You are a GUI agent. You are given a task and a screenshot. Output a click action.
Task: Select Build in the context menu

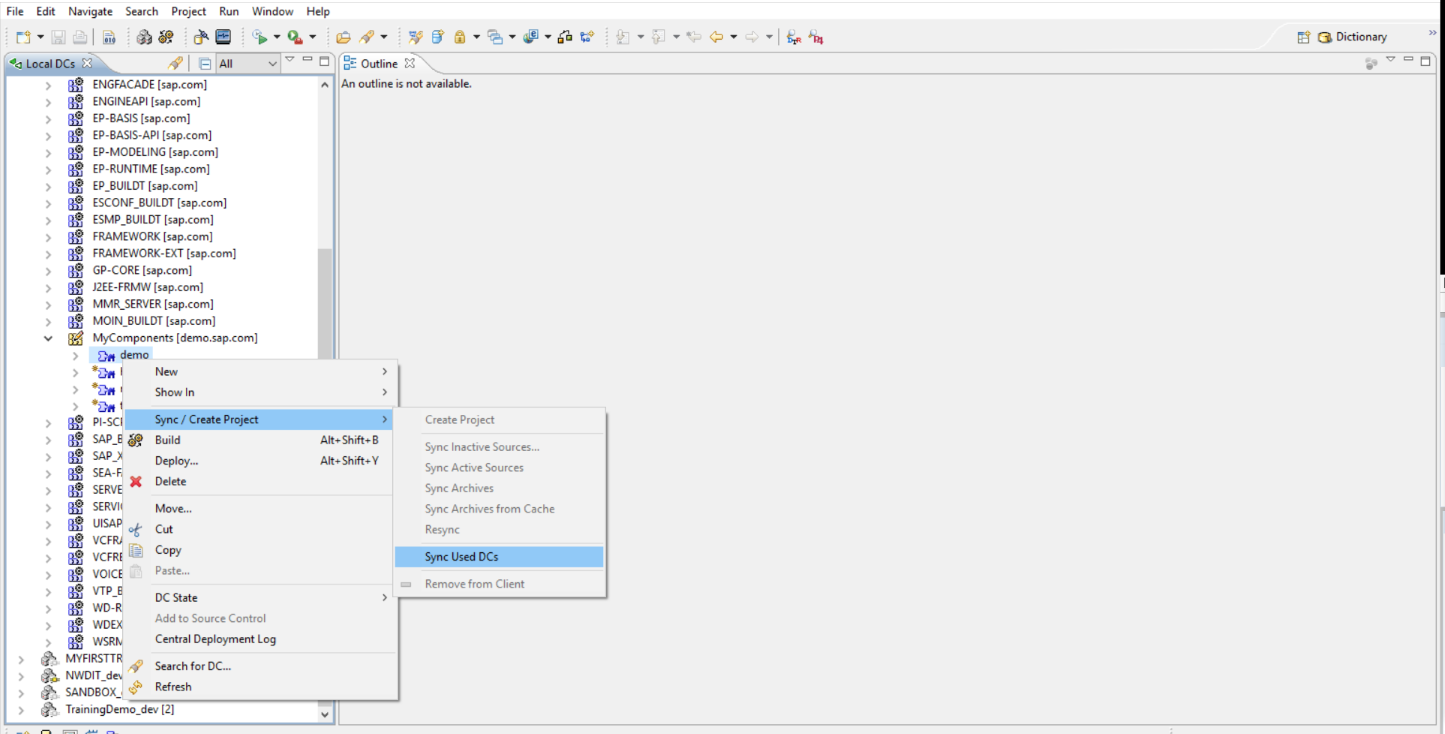click(260, 440)
